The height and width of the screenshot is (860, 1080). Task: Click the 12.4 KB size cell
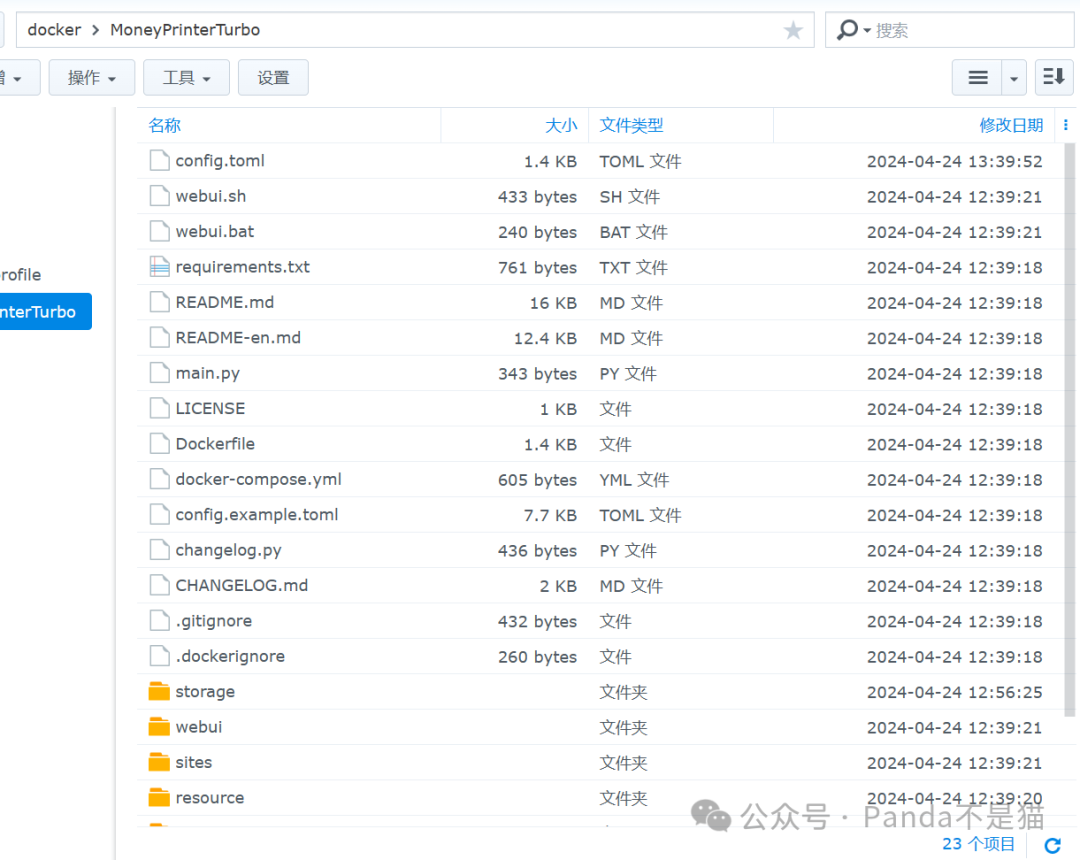pyautogui.click(x=545, y=338)
